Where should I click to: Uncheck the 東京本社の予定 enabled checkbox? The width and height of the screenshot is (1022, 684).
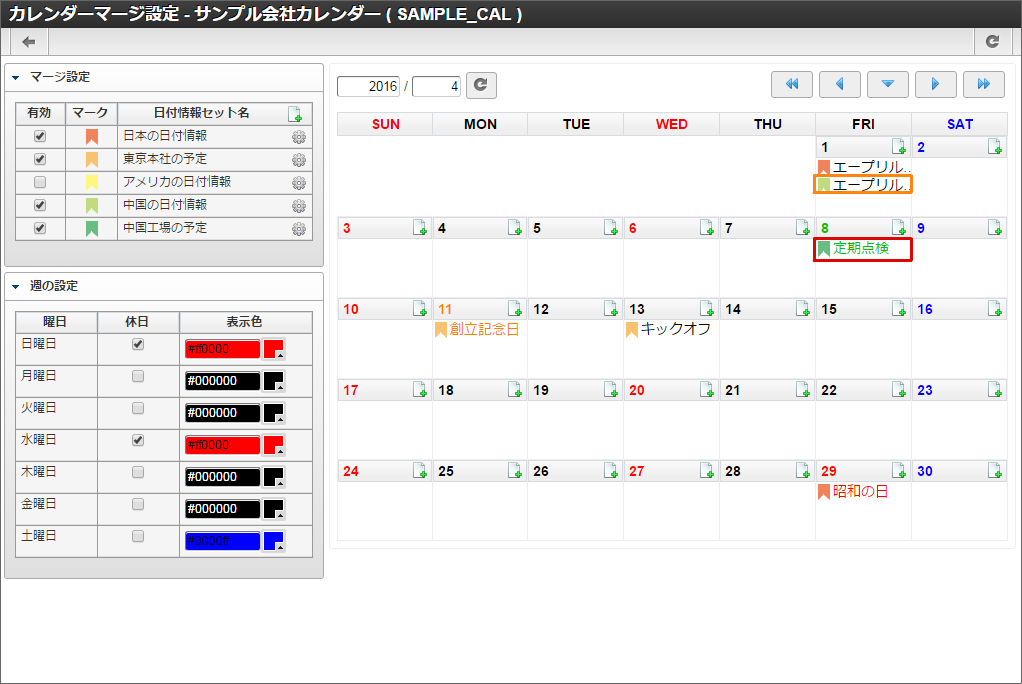40,159
